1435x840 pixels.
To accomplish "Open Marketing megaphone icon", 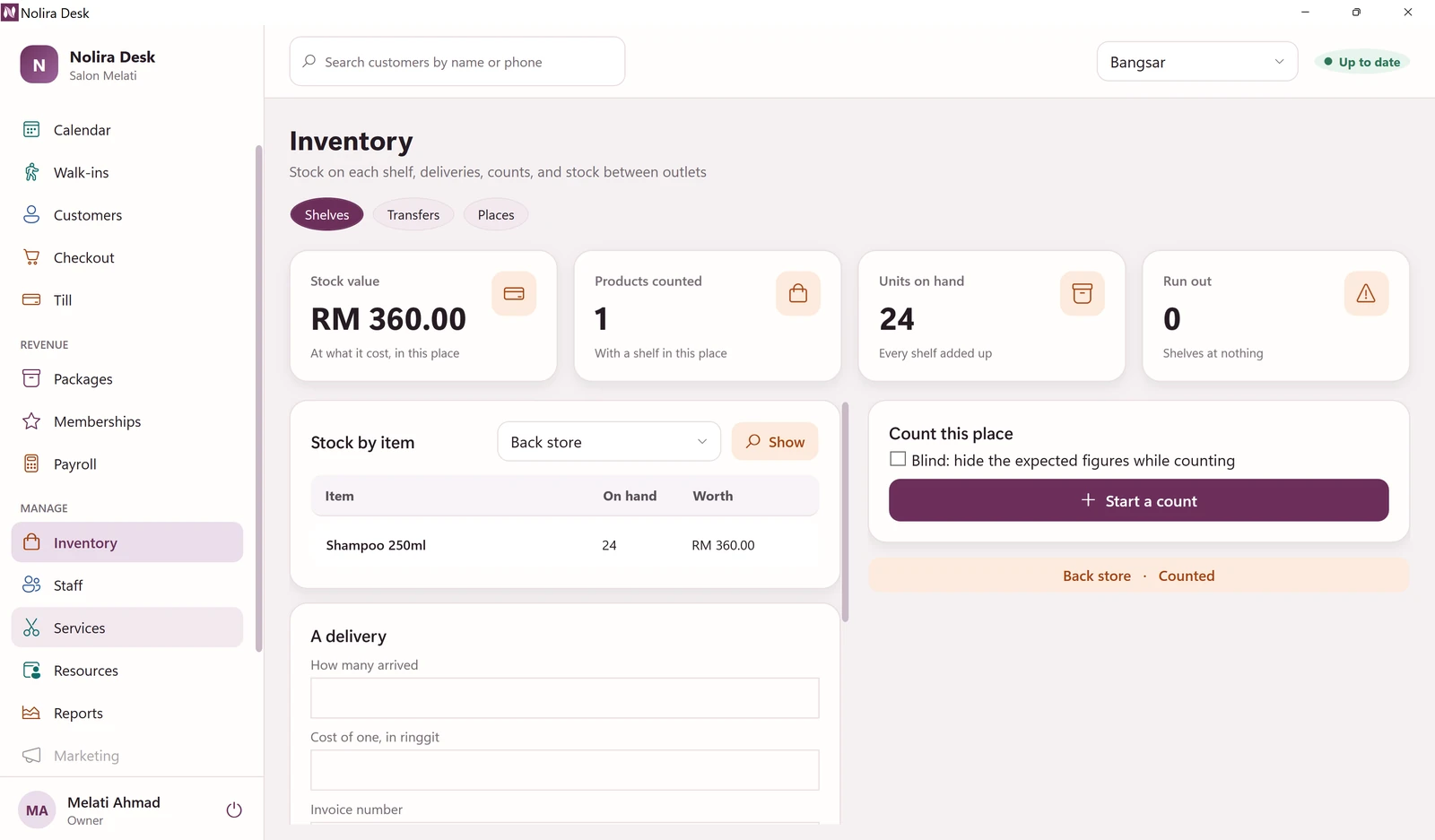I will coord(31,755).
